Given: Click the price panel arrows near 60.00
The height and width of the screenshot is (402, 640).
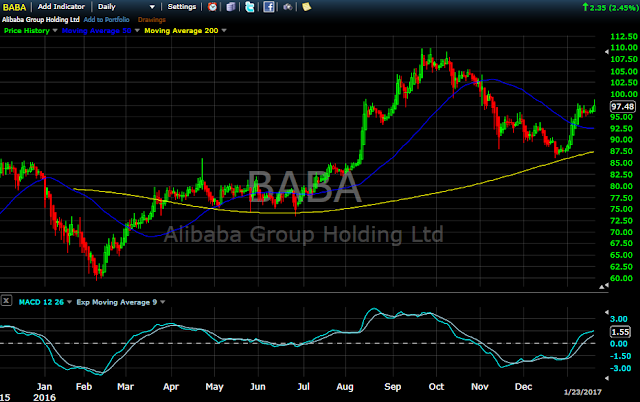Looking at the screenshot, I should (x=604, y=287).
